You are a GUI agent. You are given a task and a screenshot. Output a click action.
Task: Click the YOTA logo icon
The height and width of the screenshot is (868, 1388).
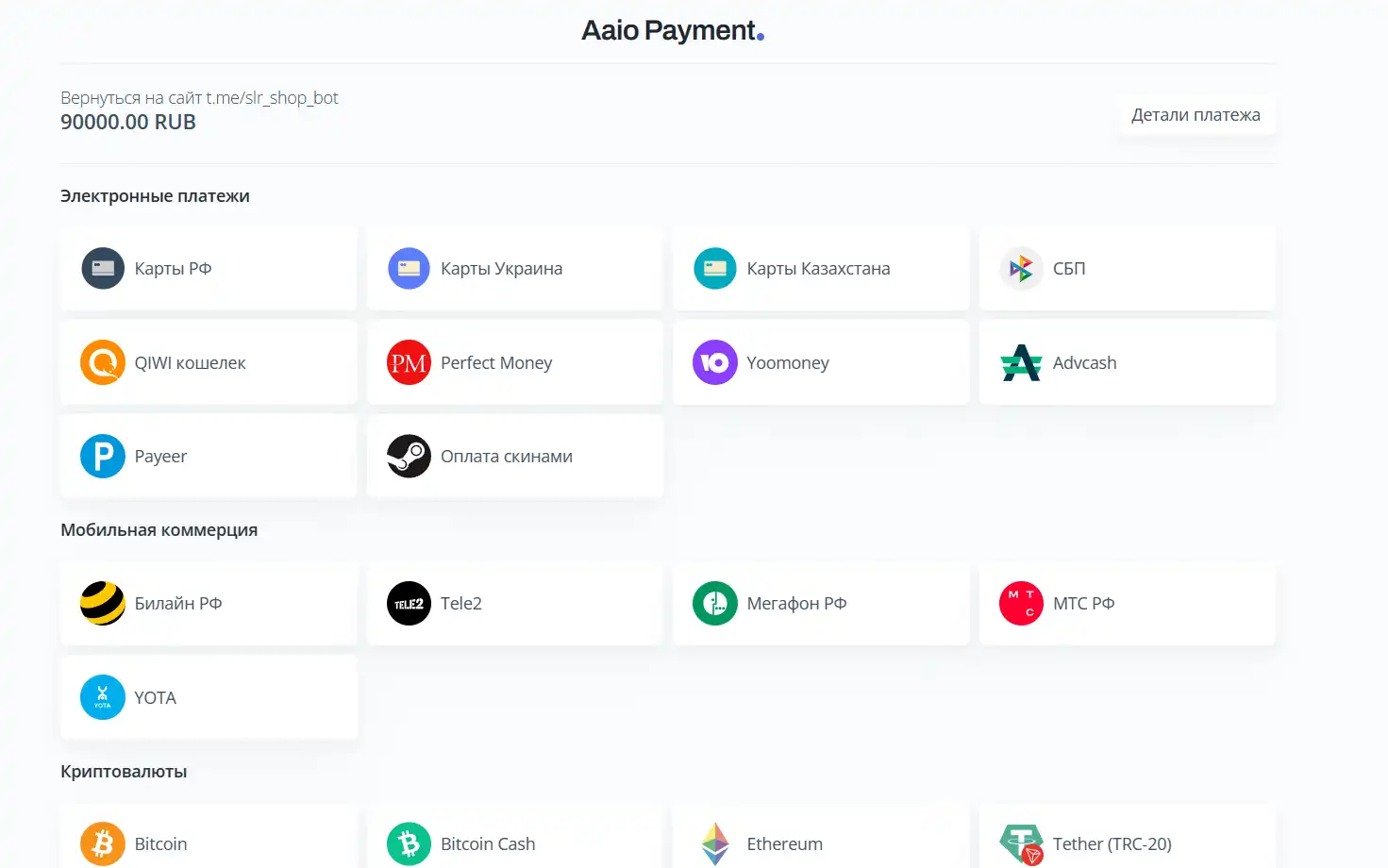coord(103,697)
